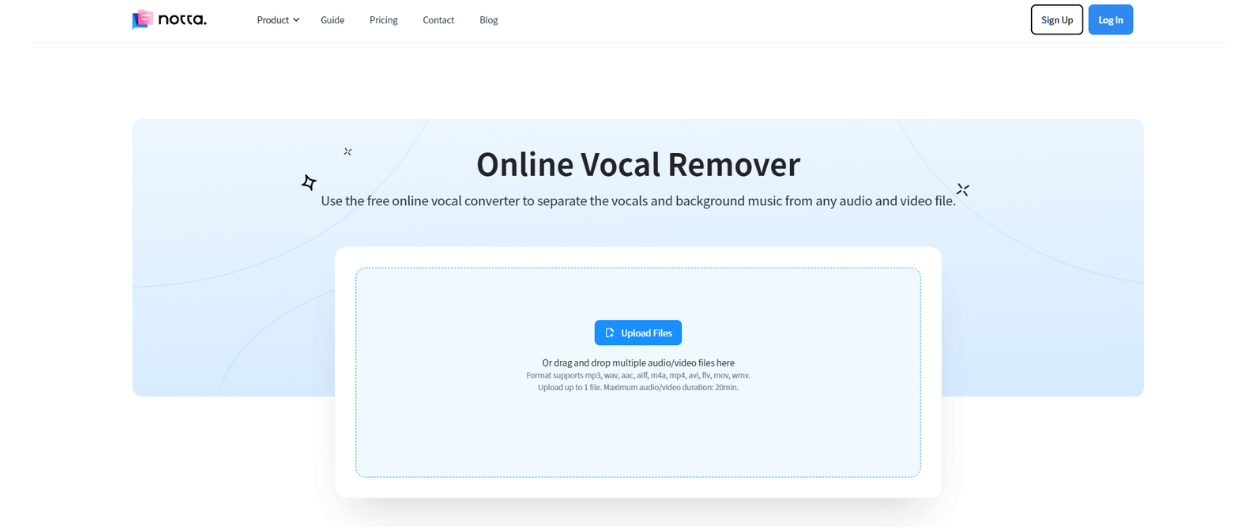Open the Contact page

438,20
